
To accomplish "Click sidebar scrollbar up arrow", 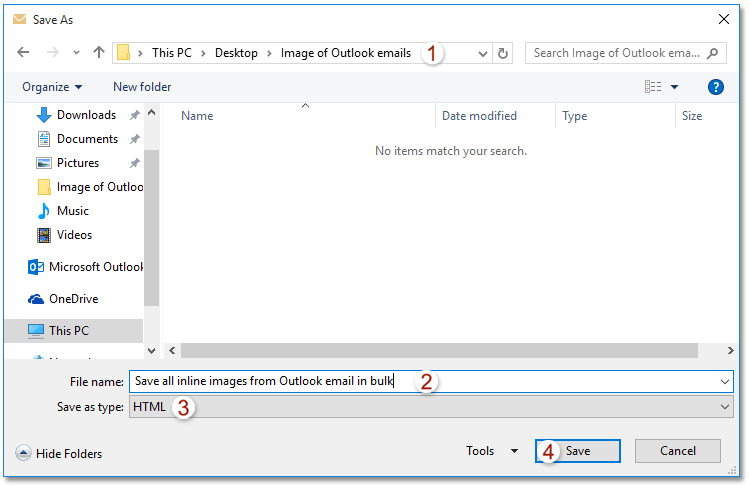I will click(x=151, y=113).
